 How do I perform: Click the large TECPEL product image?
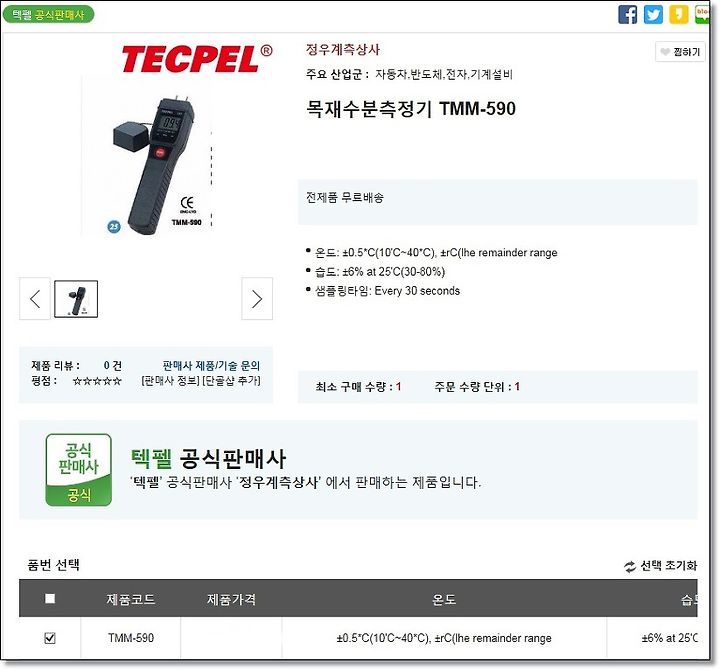(x=149, y=156)
